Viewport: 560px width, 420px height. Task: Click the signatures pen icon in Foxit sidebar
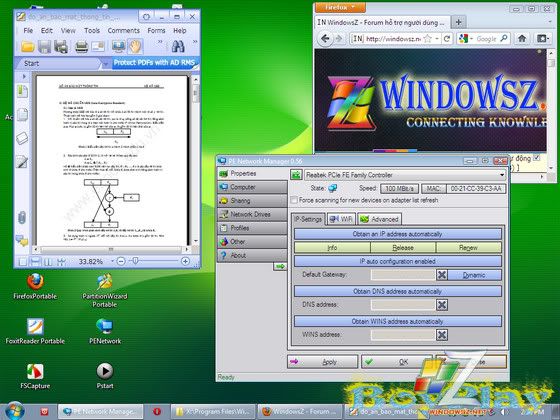click(22, 162)
